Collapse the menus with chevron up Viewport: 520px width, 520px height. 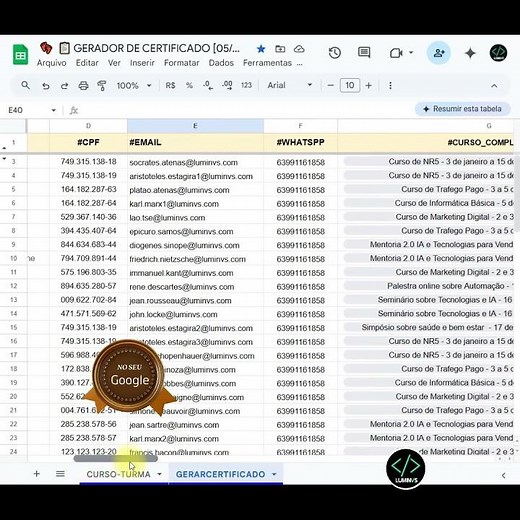(x=494, y=86)
